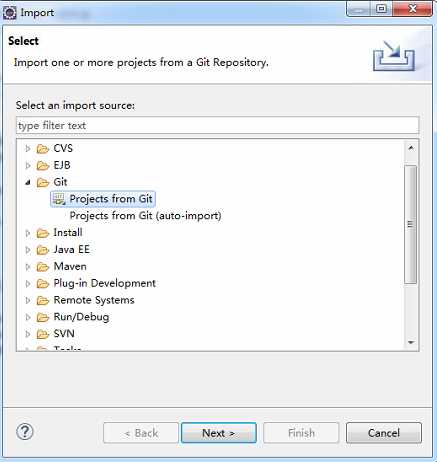Select the Install category

tap(68, 232)
